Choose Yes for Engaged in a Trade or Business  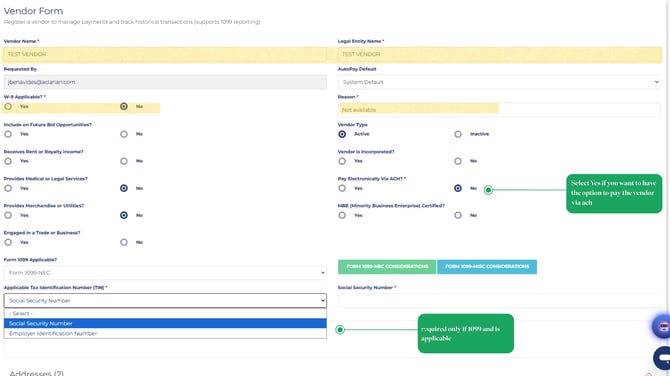[8, 242]
